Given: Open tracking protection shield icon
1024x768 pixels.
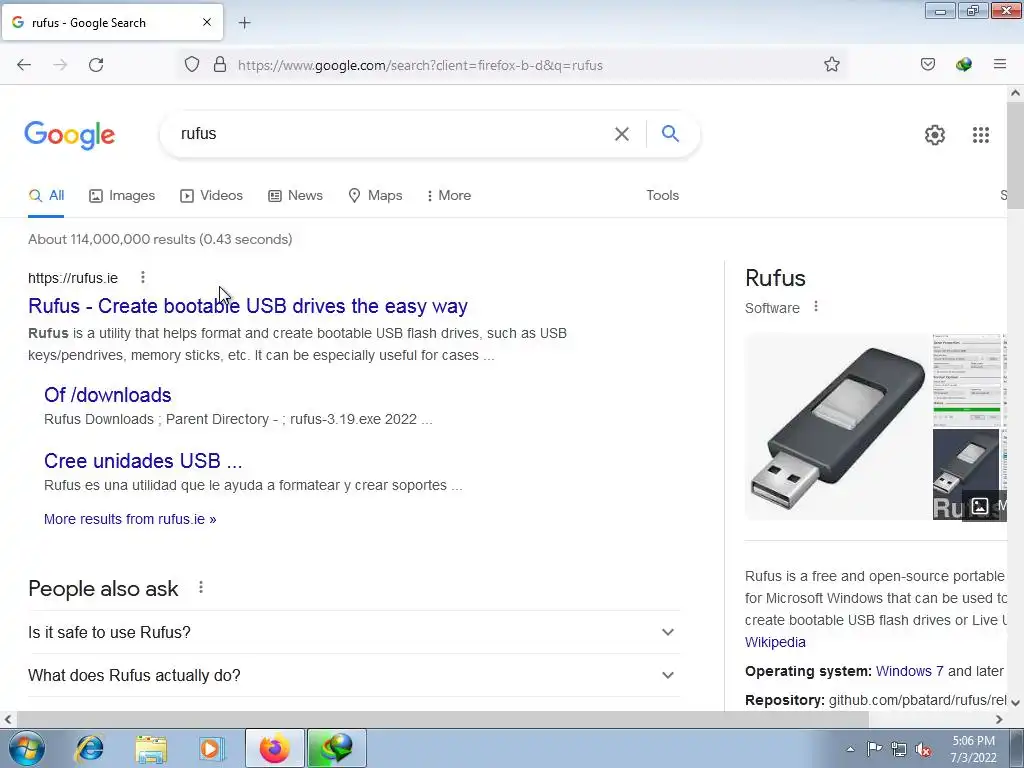Looking at the screenshot, I should pos(191,65).
